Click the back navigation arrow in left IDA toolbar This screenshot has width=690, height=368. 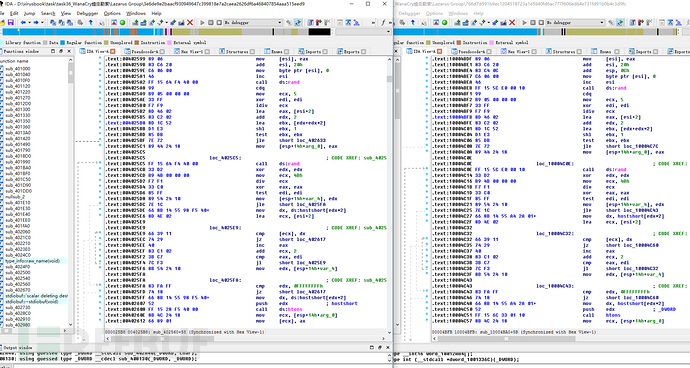23,22
